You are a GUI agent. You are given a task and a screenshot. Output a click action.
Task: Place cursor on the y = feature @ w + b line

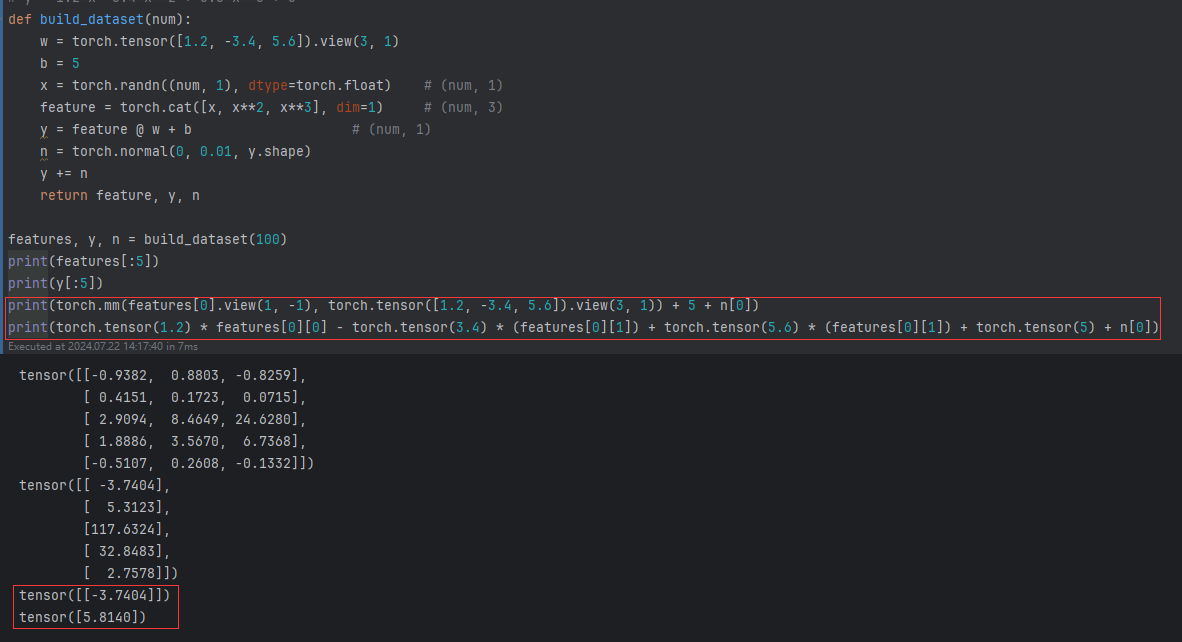tap(116, 129)
